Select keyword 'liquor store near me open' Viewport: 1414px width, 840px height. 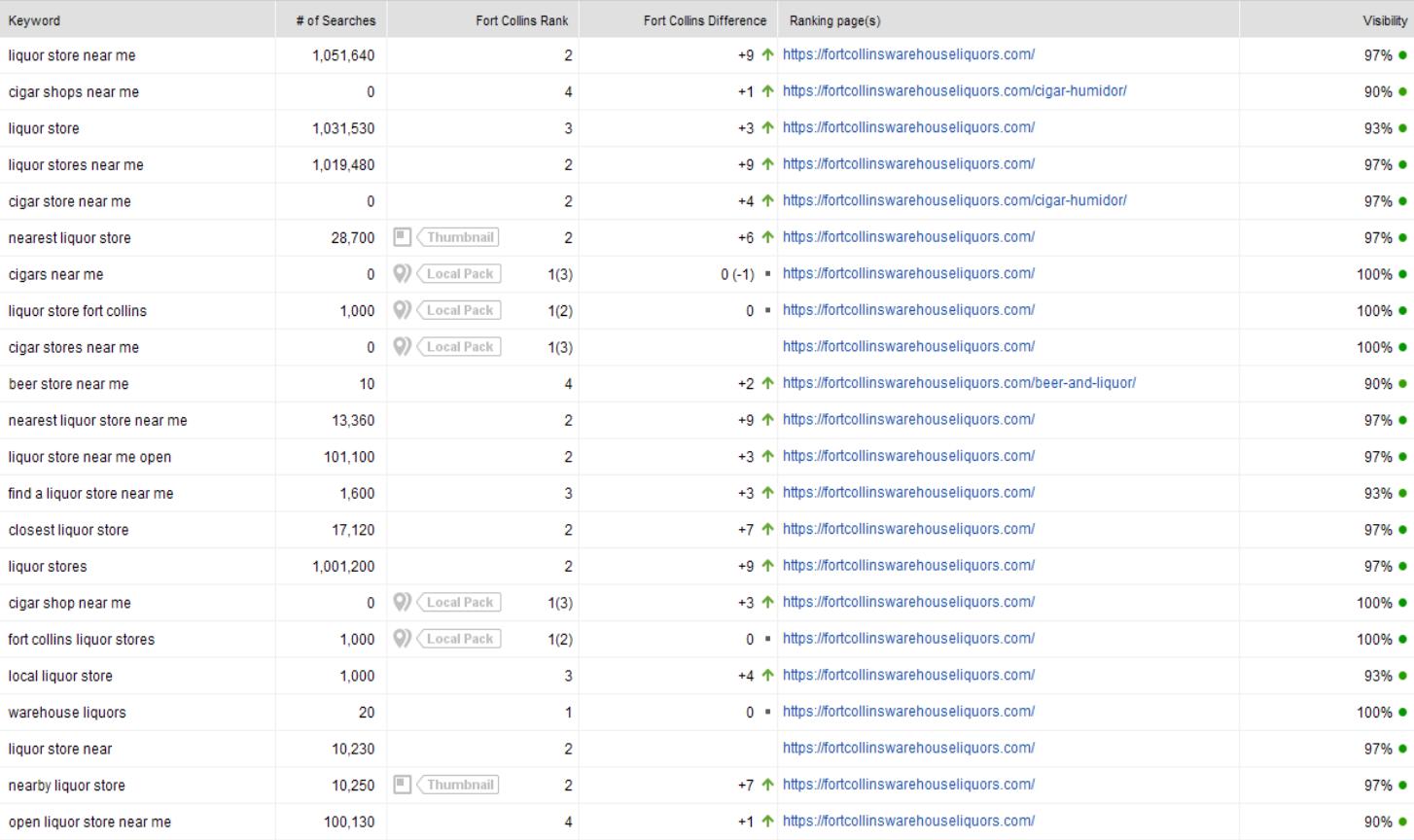point(89,457)
